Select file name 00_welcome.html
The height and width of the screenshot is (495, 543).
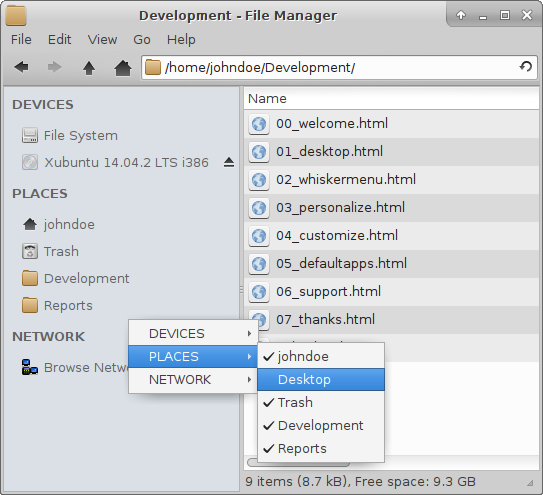[332, 124]
